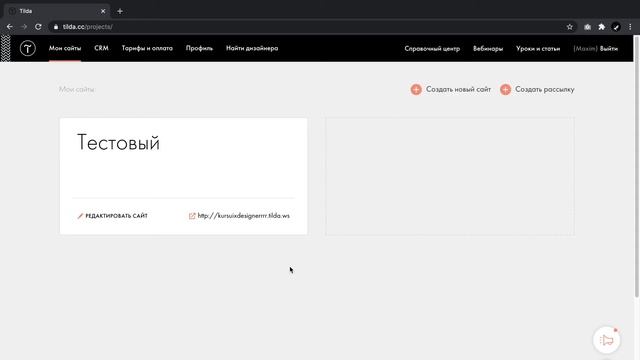Image resolution: width=640 pixels, height=360 pixels.
Task: Click the pencil icon beside Редактировать сайт
Action: [x=80, y=216]
